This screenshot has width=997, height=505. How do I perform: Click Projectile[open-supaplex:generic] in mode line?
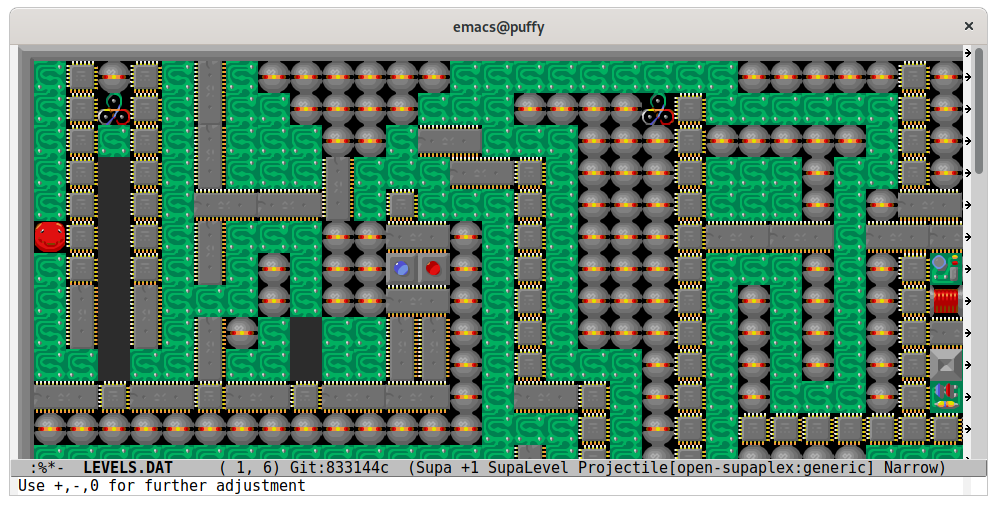(726, 468)
